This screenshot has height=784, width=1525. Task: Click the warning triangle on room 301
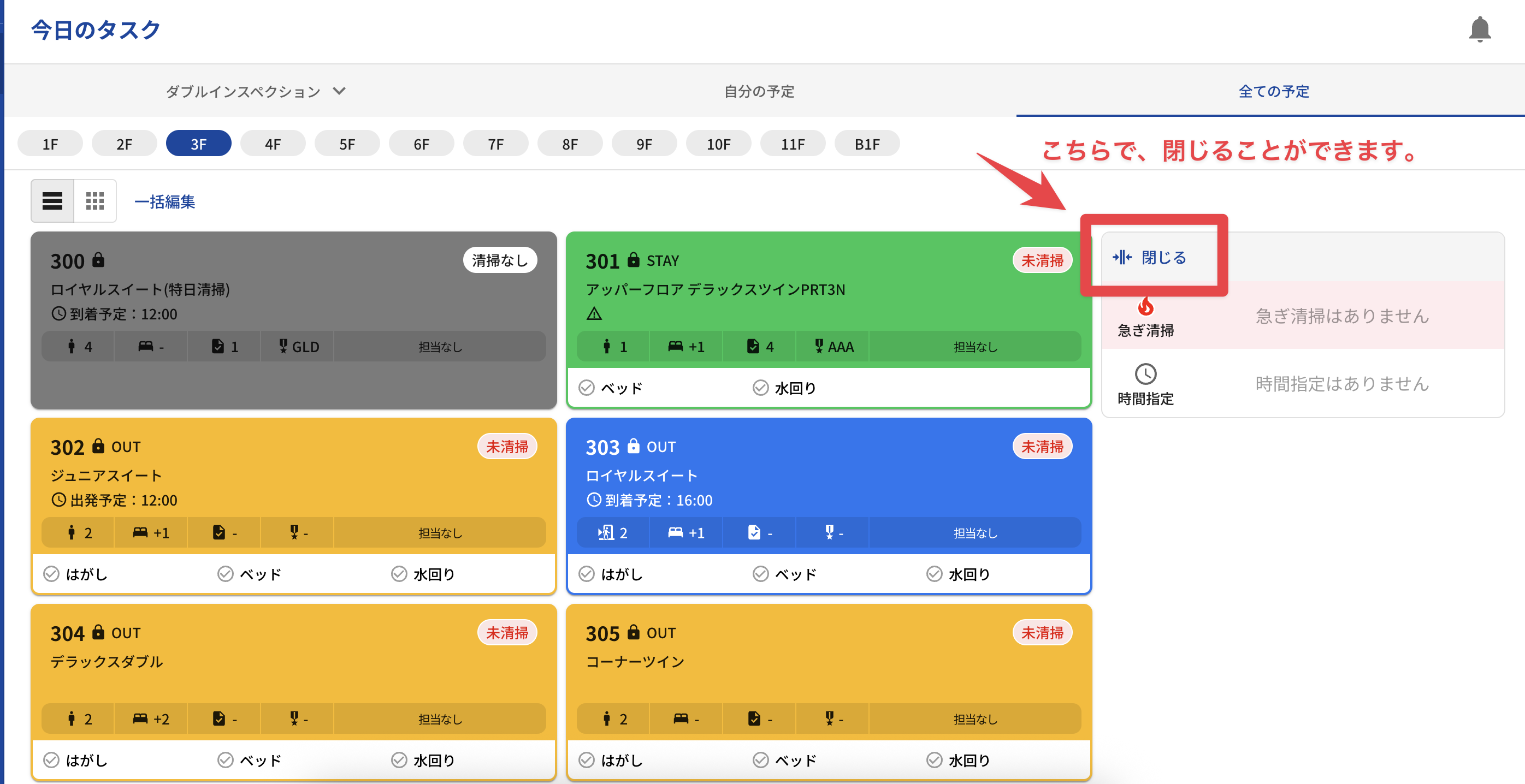point(594,314)
